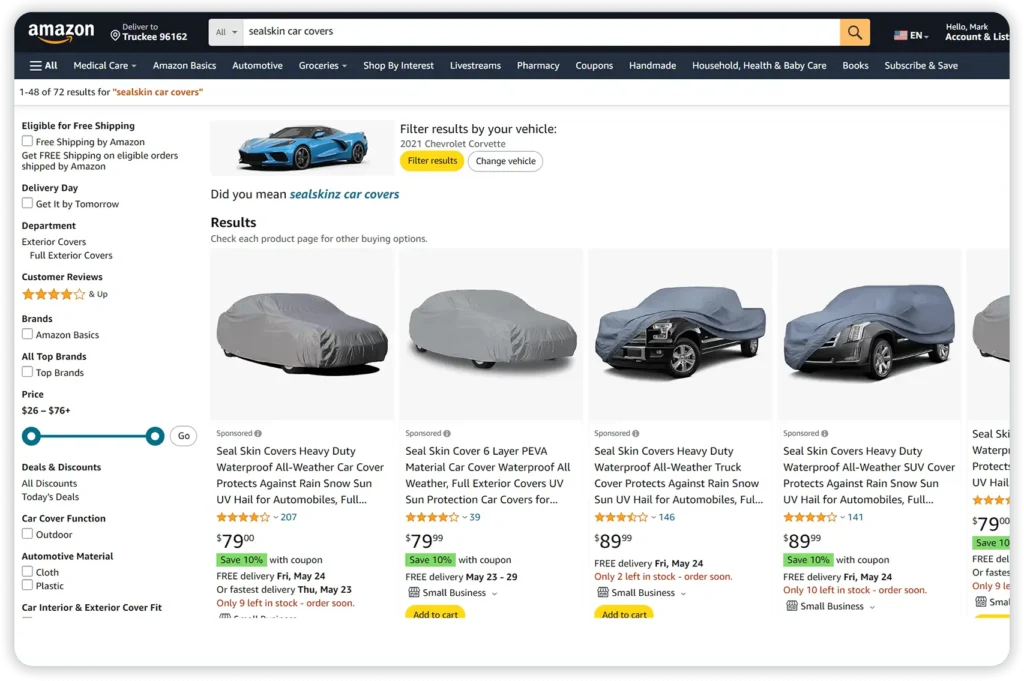Open the All search category dropdown
Image resolution: width=1024 pixels, height=681 pixels.
click(226, 32)
